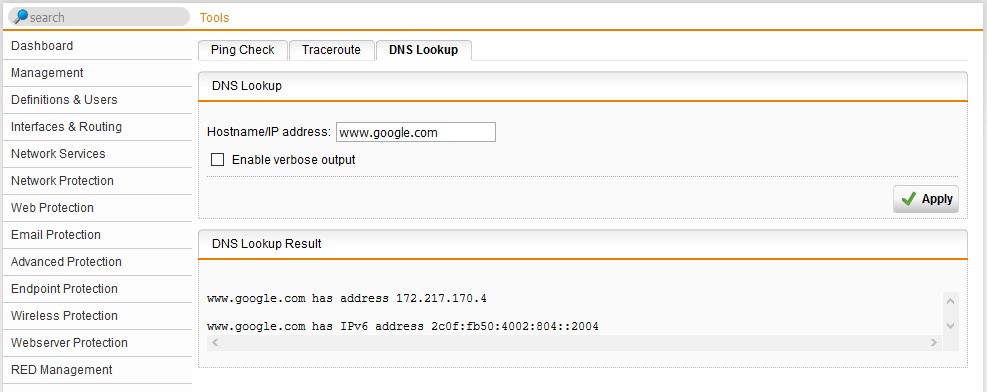Click the sidebar search field

pyautogui.click(x=99, y=17)
